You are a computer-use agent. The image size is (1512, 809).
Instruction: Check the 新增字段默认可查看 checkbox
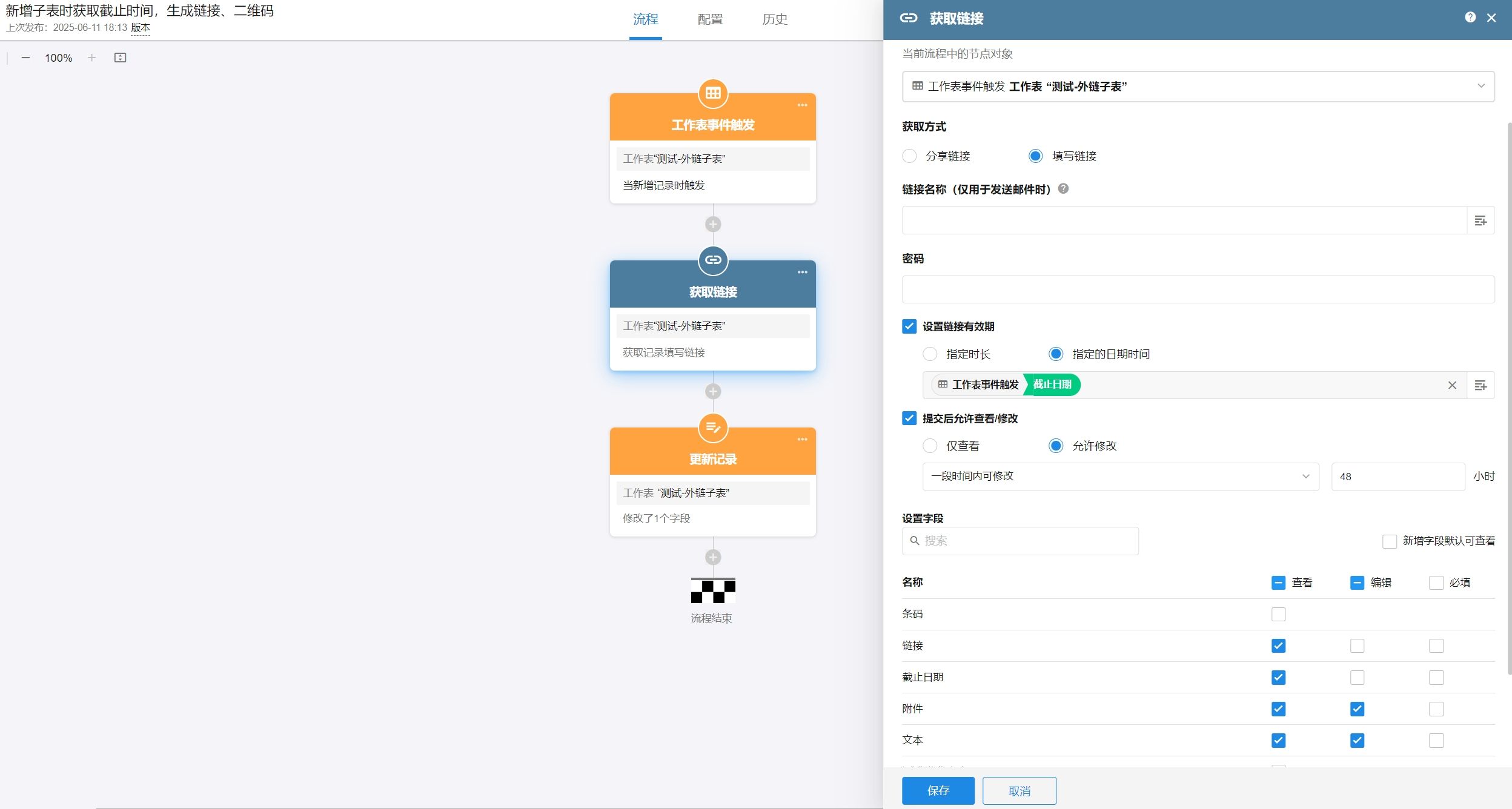[x=1389, y=541]
